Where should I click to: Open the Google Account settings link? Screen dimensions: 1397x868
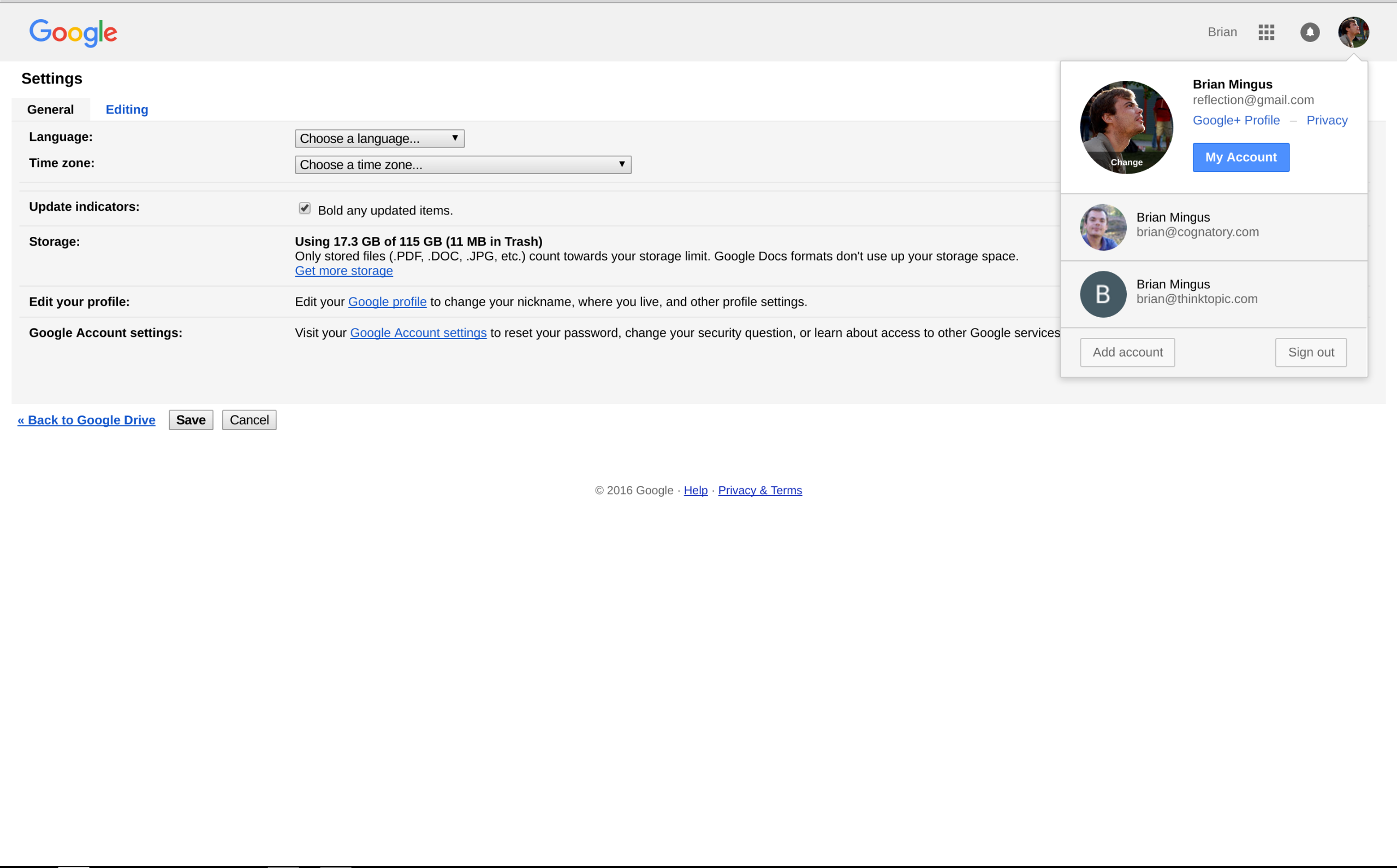coord(418,333)
